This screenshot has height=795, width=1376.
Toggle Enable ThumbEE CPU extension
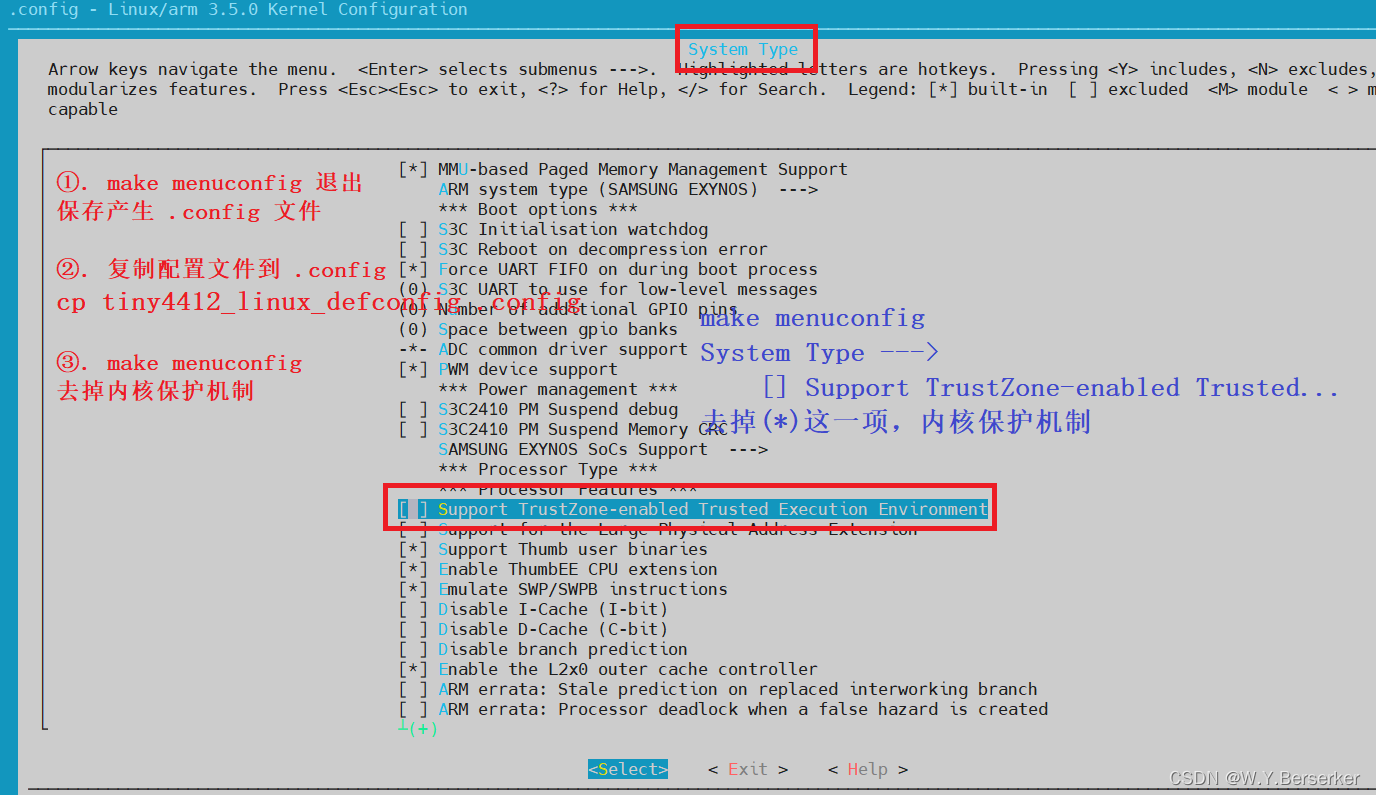[x=558, y=569]
